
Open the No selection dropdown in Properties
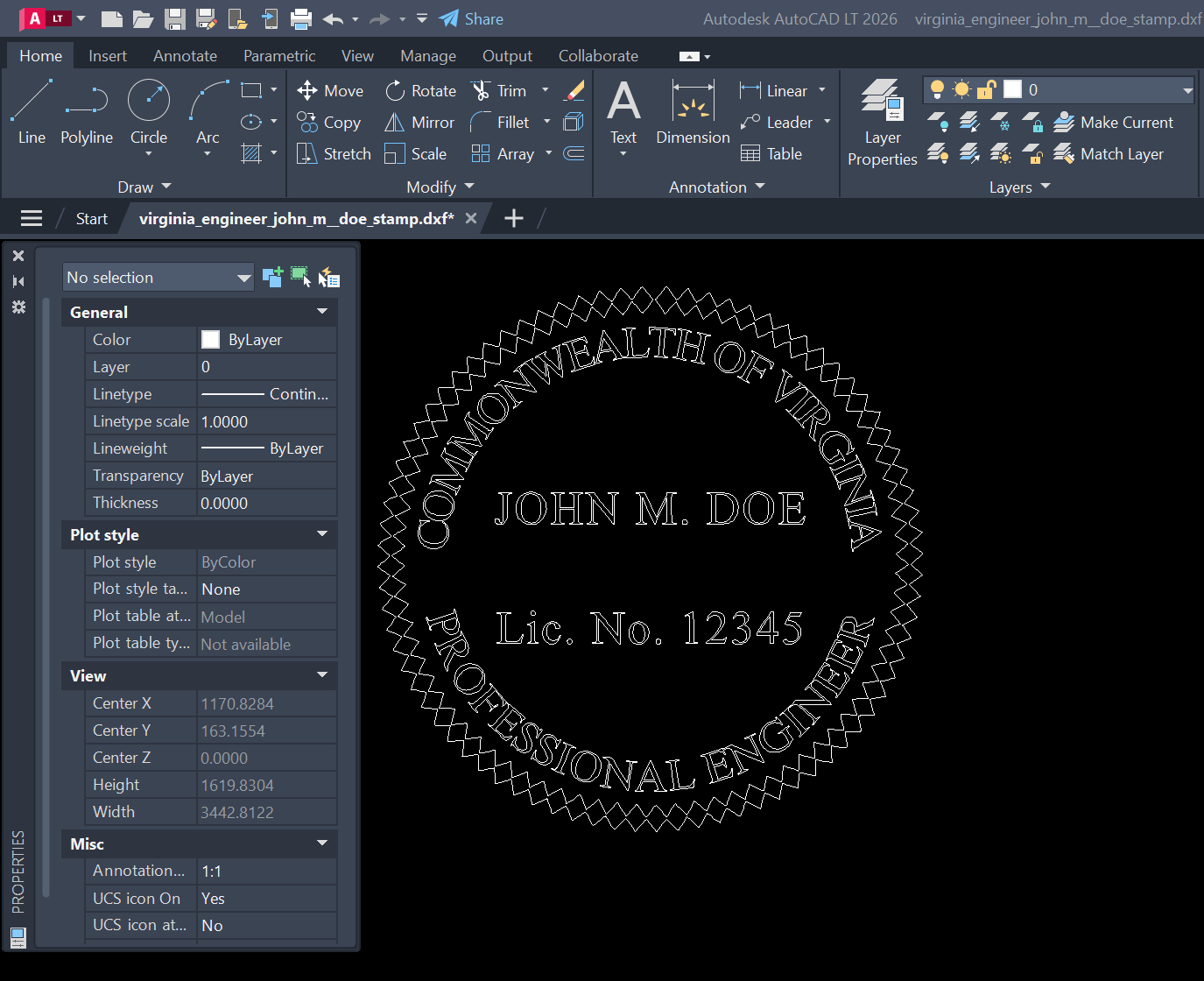coord(244,277)
